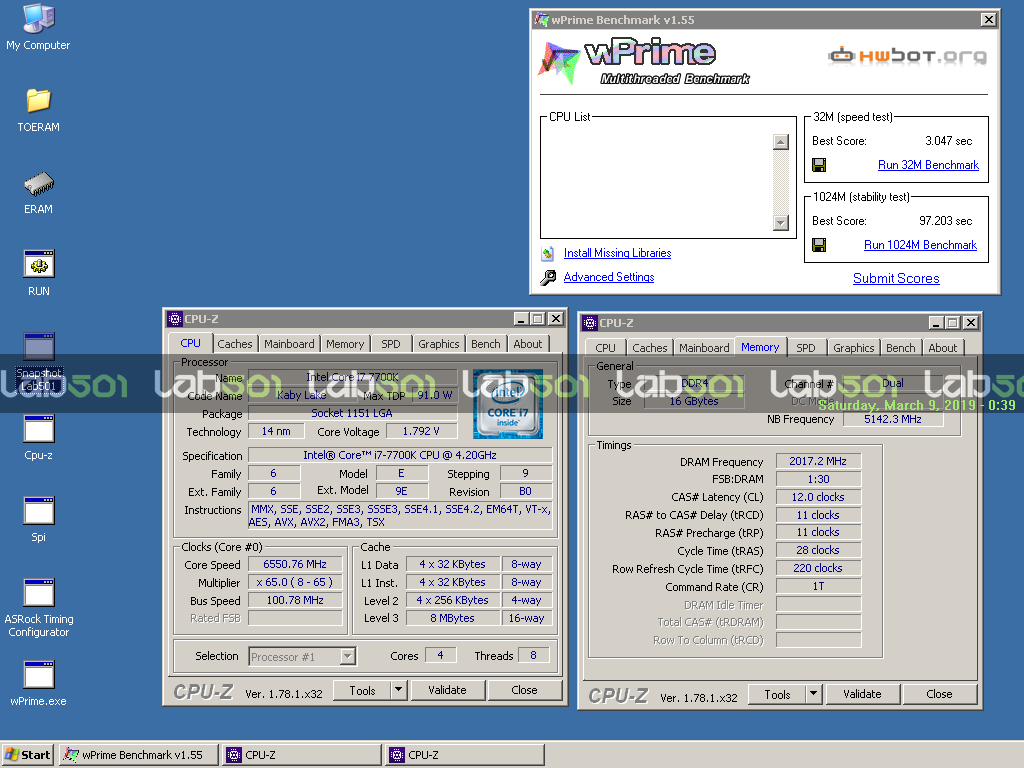
Task: Close the wPrime Benchmark window
Action: [989, 20]
